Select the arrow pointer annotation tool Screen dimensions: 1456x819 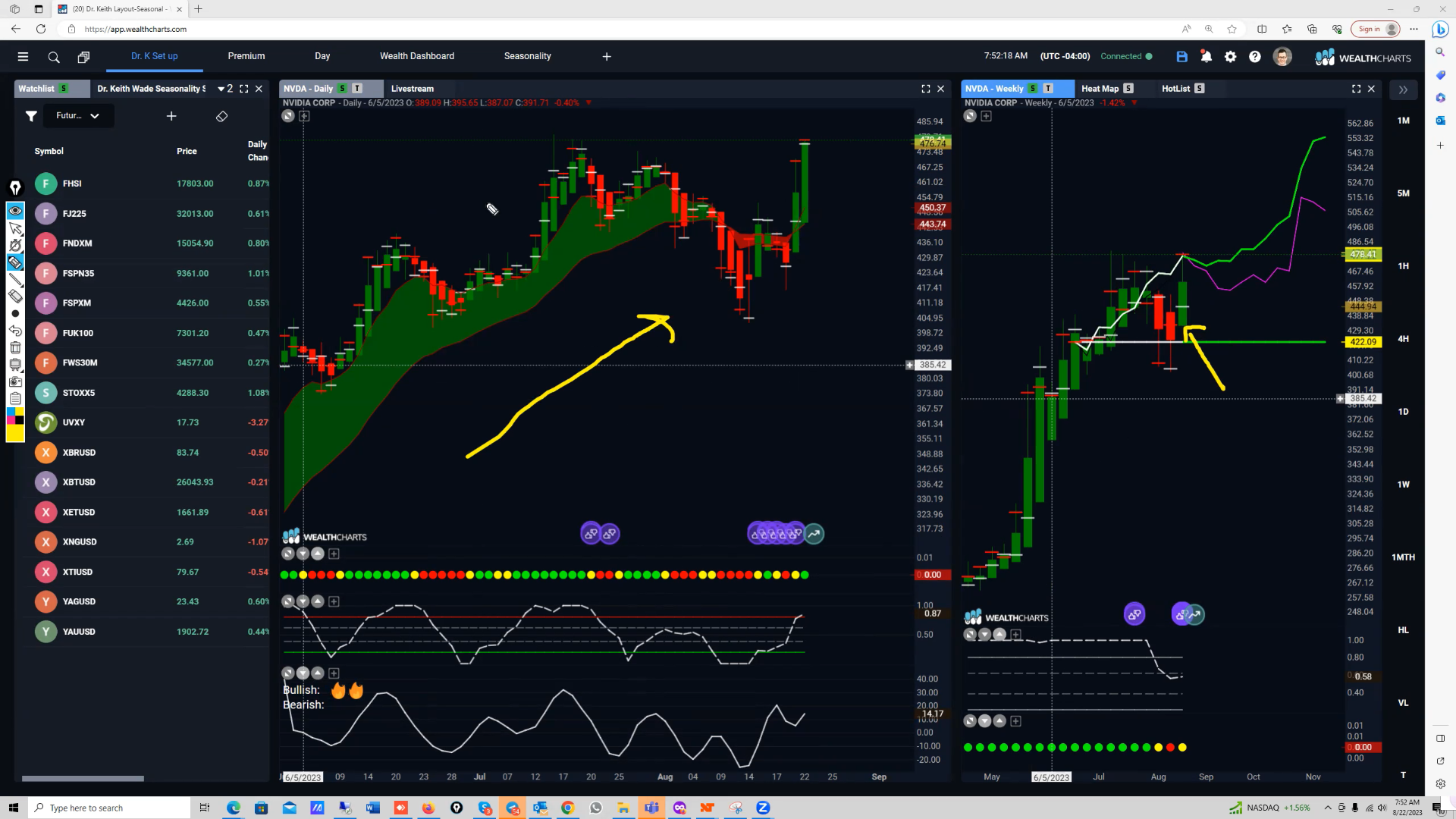(x=15, y=228)
